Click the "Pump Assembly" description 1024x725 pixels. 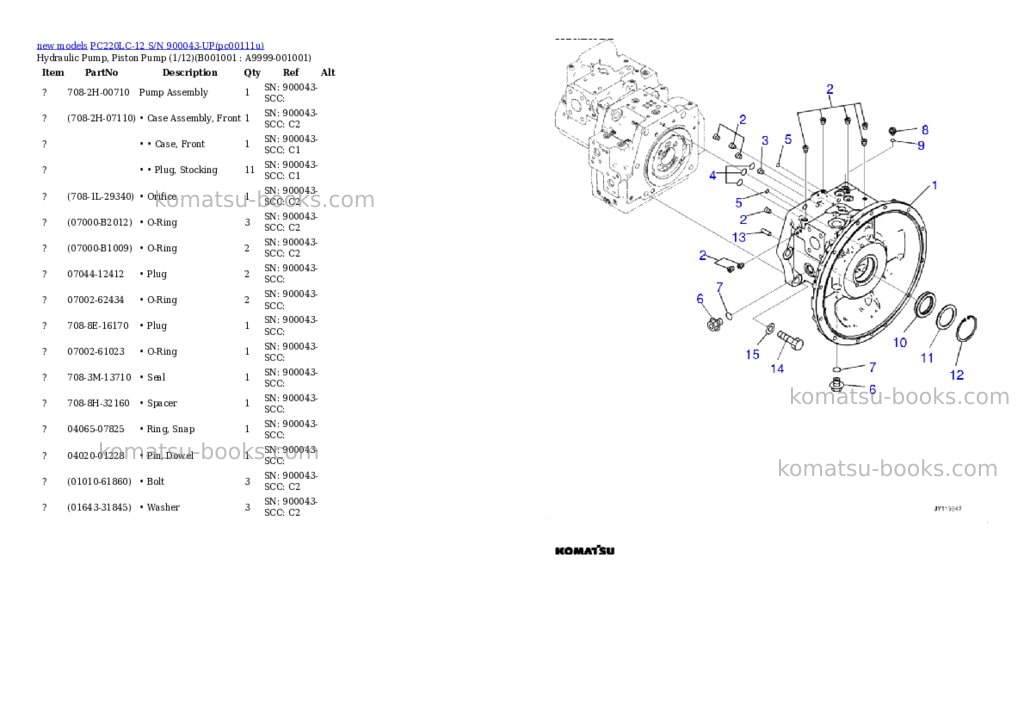174,93
